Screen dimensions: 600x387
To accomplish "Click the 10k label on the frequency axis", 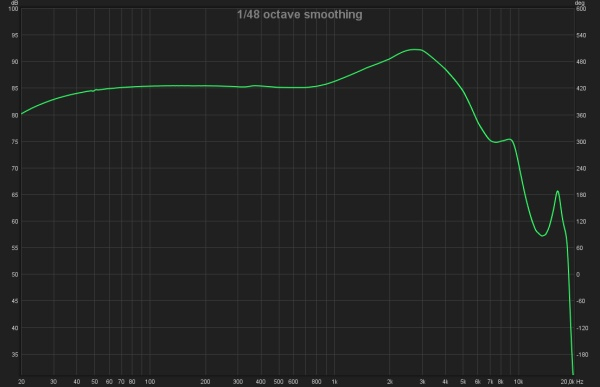I will coord(518,382).
